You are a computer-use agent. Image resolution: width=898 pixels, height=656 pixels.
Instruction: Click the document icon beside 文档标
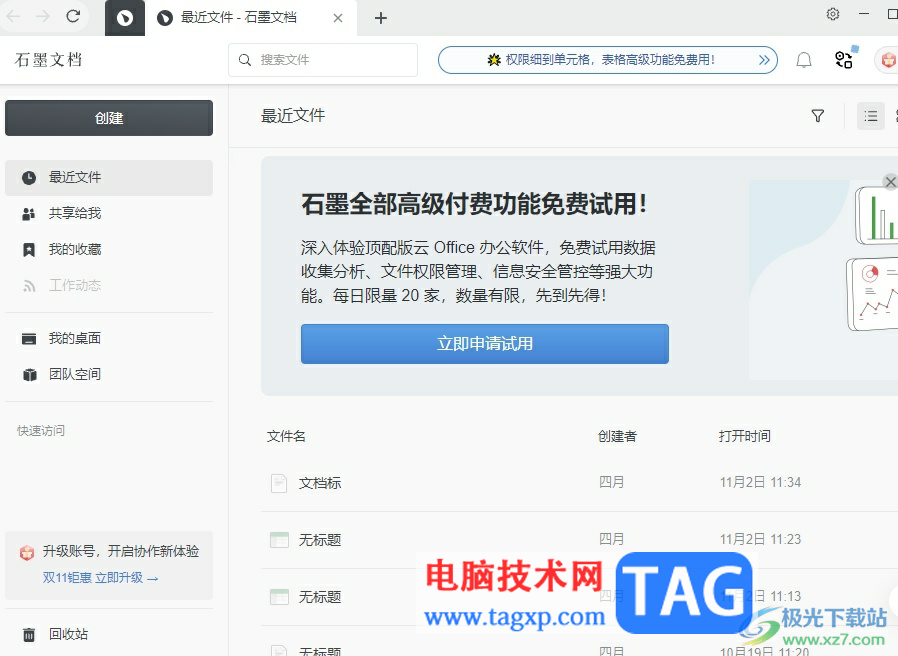click(x=279, y=483)
